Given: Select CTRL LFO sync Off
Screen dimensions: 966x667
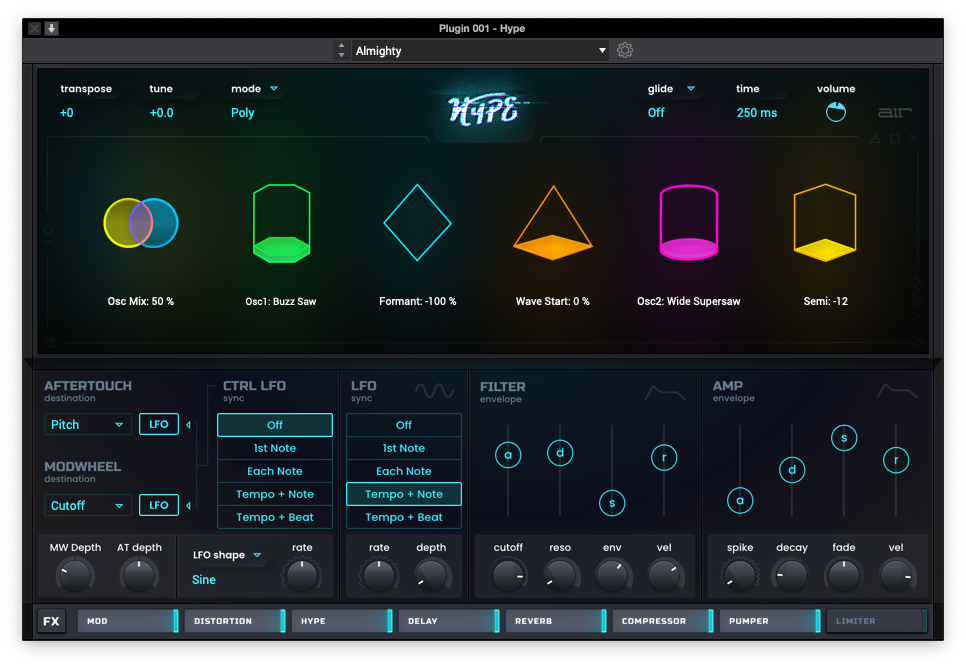Looking at the screenshot, I should 275,425.
